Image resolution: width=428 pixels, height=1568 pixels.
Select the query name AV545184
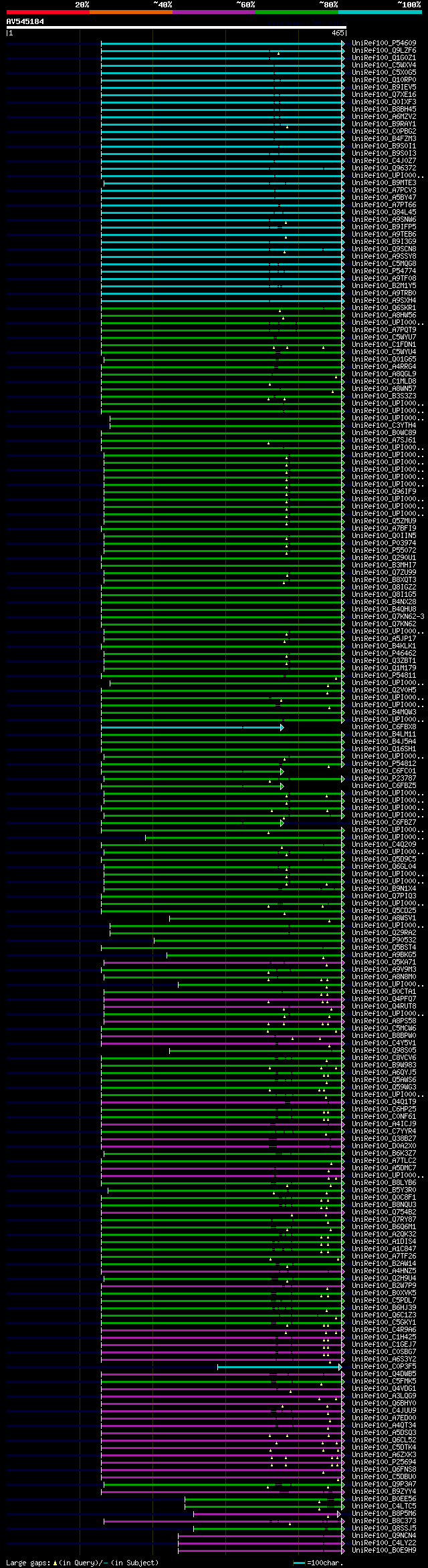coord(25,21)
